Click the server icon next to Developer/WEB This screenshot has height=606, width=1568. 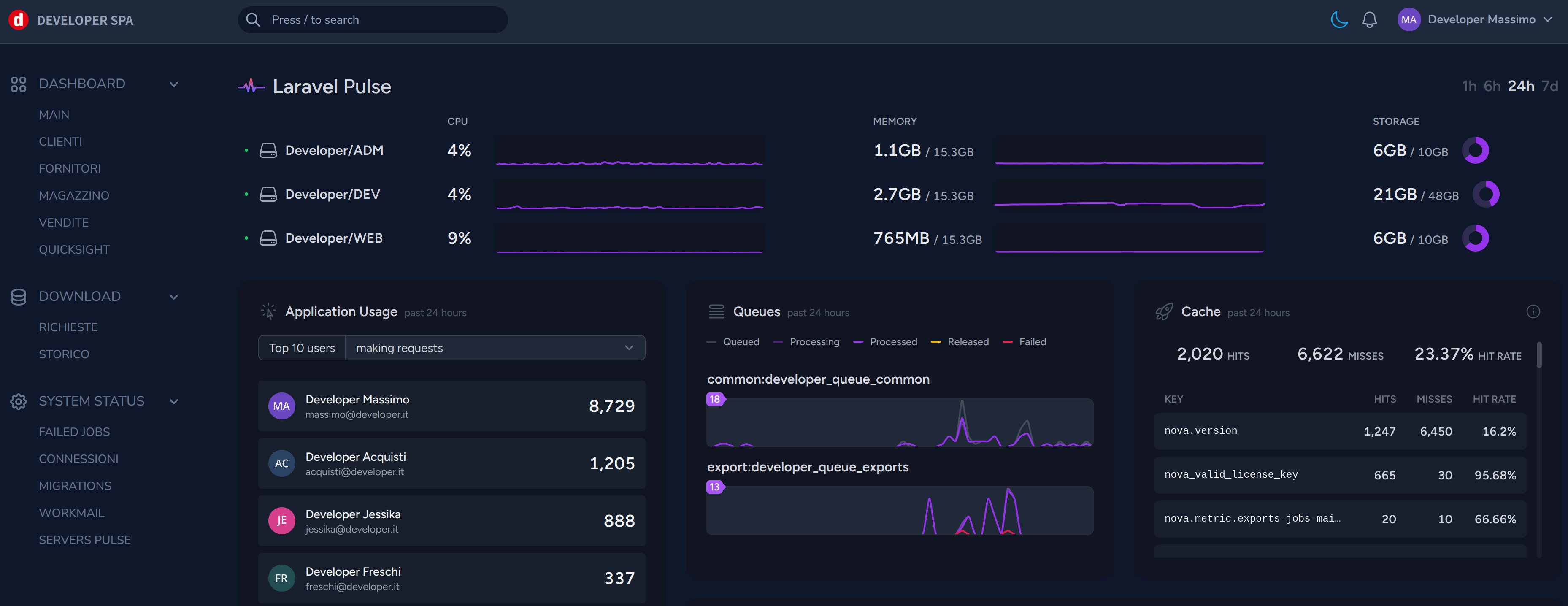coord(268,238)
